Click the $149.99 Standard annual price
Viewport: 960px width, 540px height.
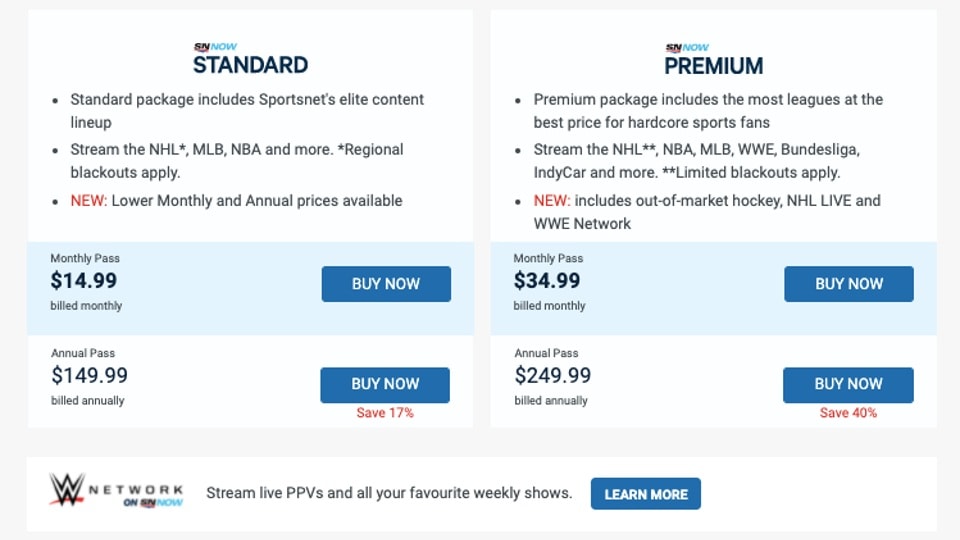click(x=90, y=376)
